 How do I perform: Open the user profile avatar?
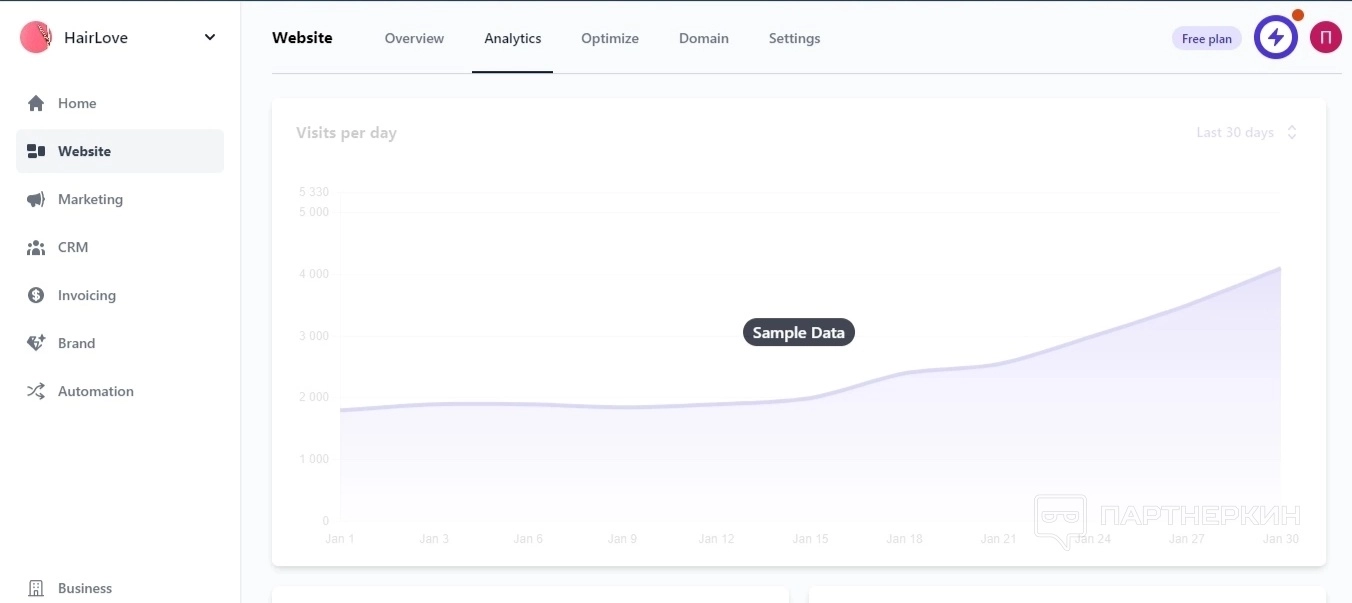(x=1325, y=38)
